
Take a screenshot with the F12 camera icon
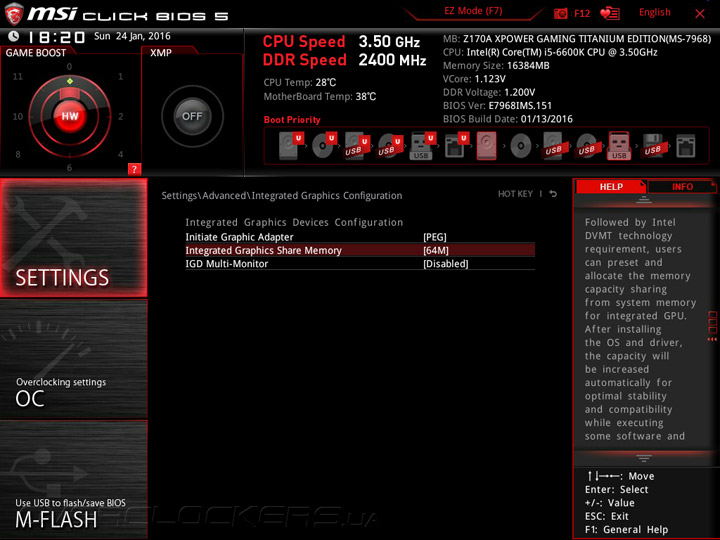(x=572, y=13)
